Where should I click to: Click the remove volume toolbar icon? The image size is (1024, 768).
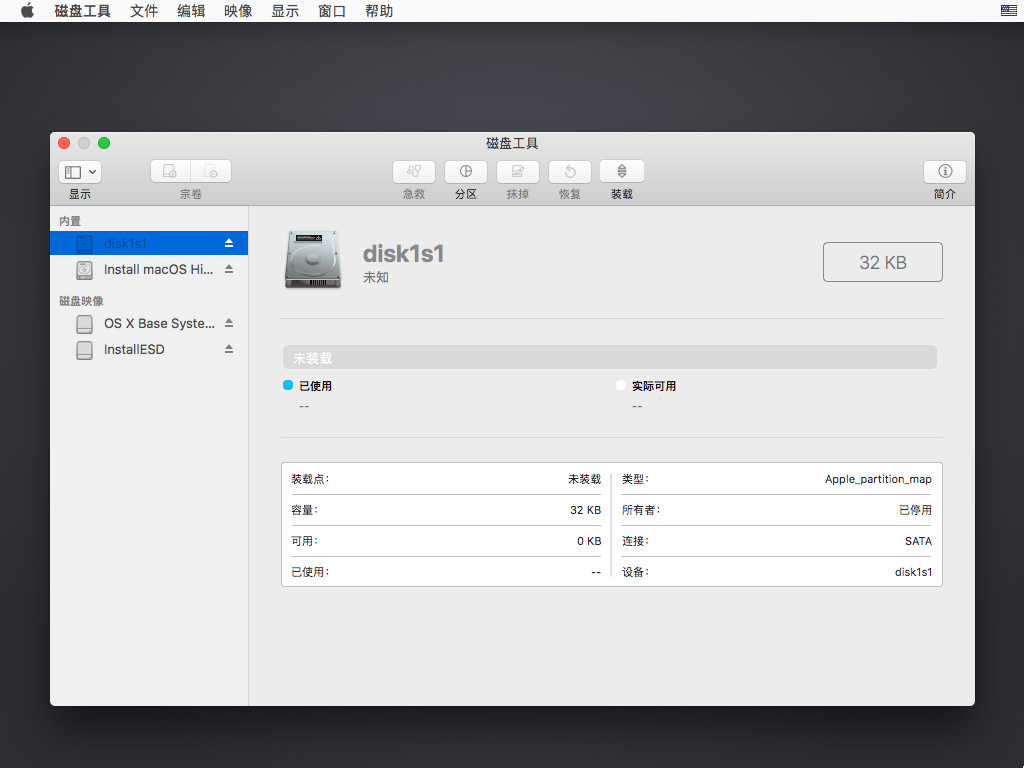coord(211,172)
